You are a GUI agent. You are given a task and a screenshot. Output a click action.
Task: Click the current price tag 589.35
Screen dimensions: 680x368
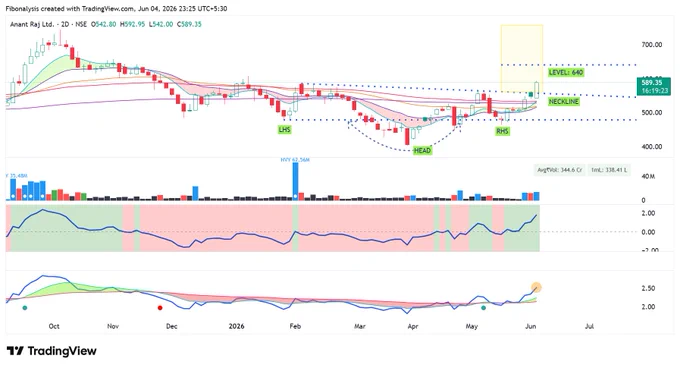tap(653, 86)
